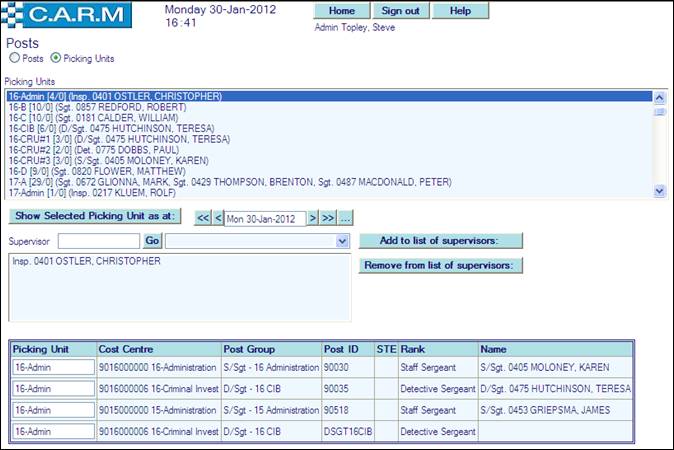Go to previous day with single-left arrow
The height and width of the screenshot is (450, 674).
(x=218, y=218)
